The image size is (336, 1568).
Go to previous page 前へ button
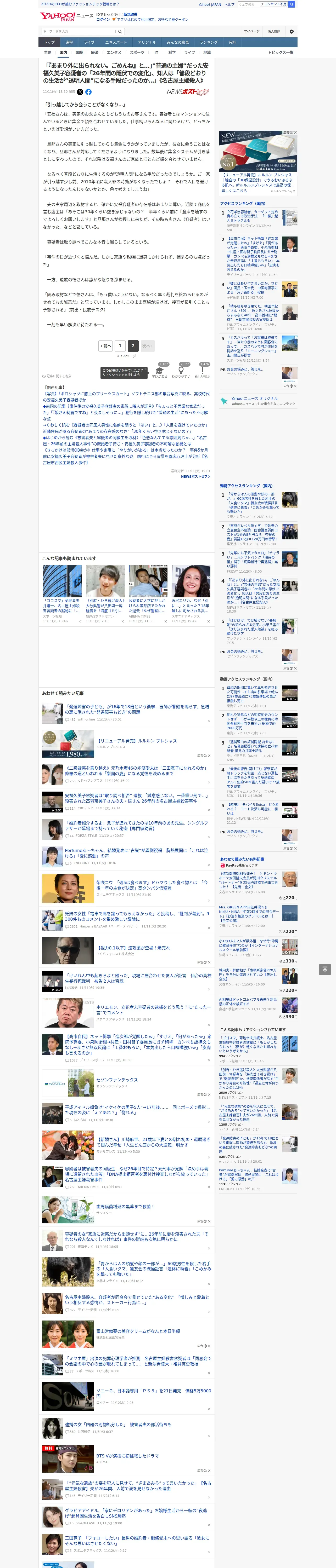tap(106, 346)
